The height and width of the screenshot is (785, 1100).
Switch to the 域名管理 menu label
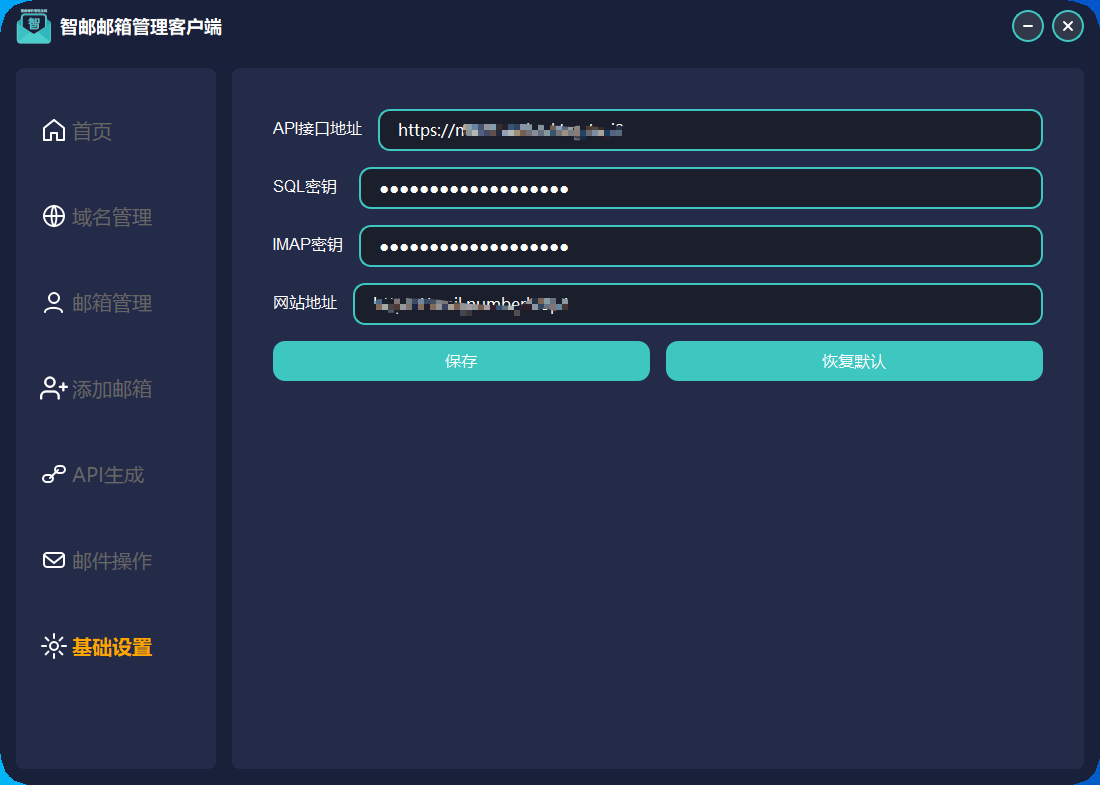pos(112,217)
